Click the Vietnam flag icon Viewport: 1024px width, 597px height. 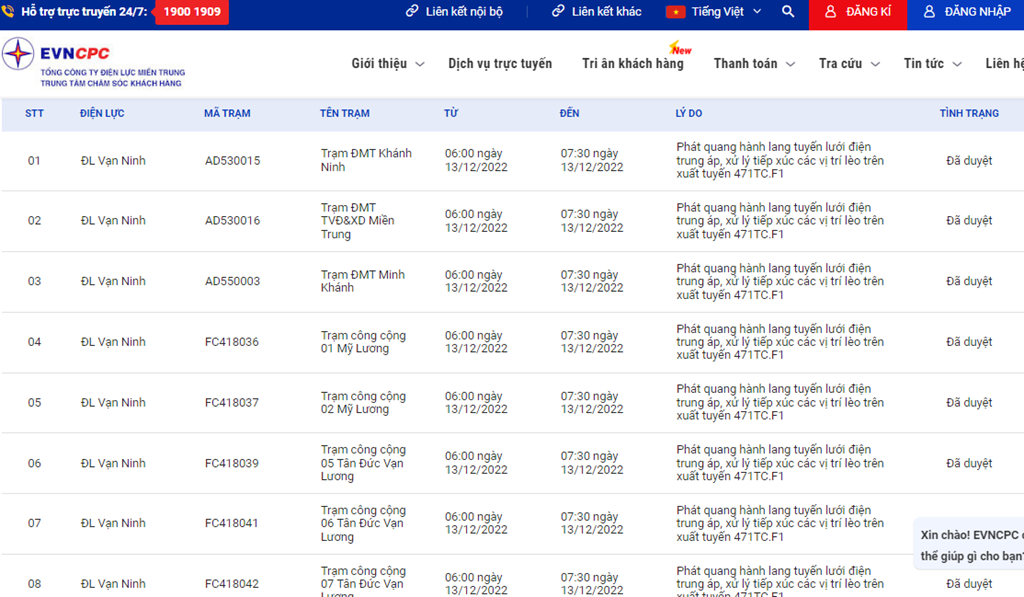click(675, 12)
